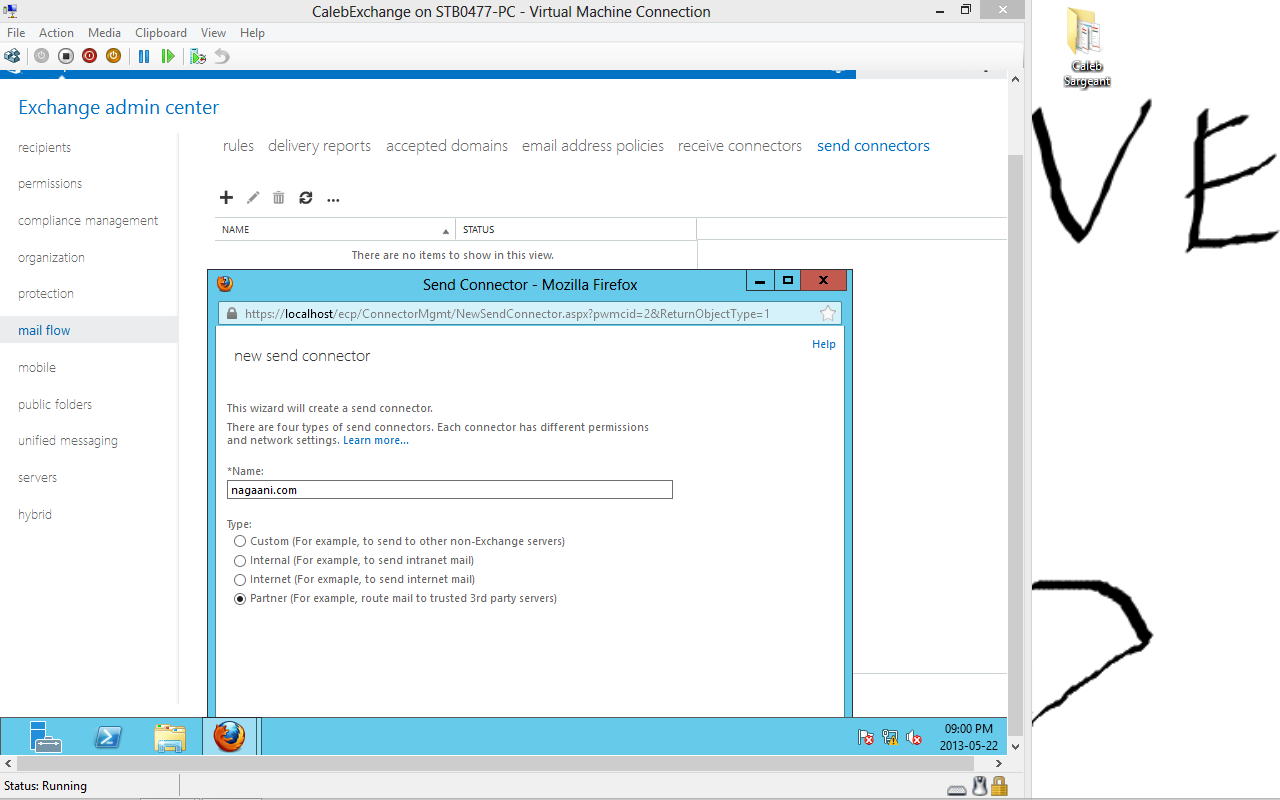Open Server Manager from the guest taskbar
Viewport: 1280px width, 800px height.
(46, 736)
